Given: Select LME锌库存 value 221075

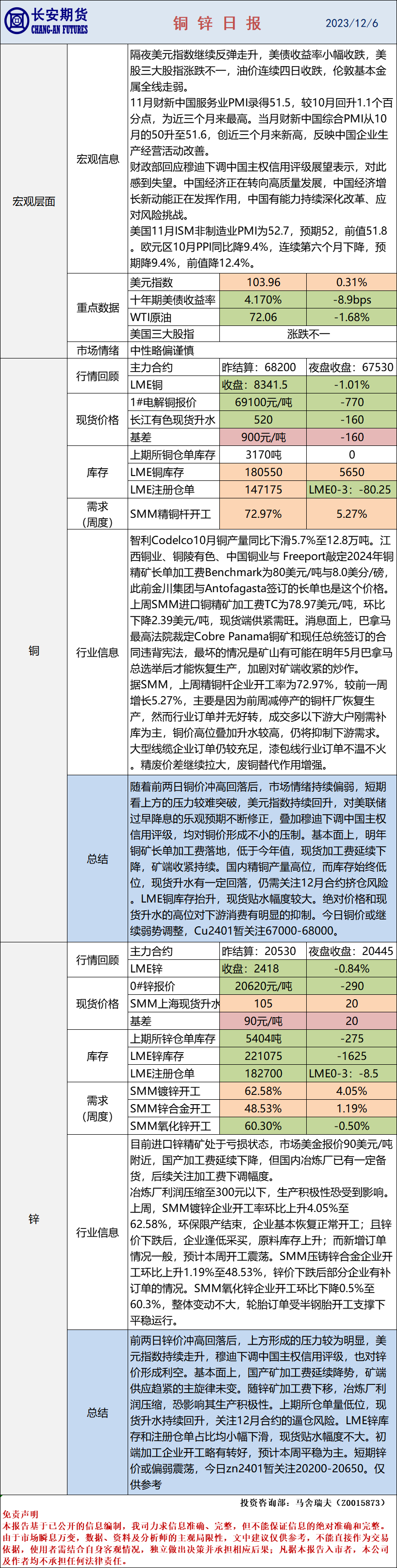Looking at the screenshot, I should point(263,1056).
